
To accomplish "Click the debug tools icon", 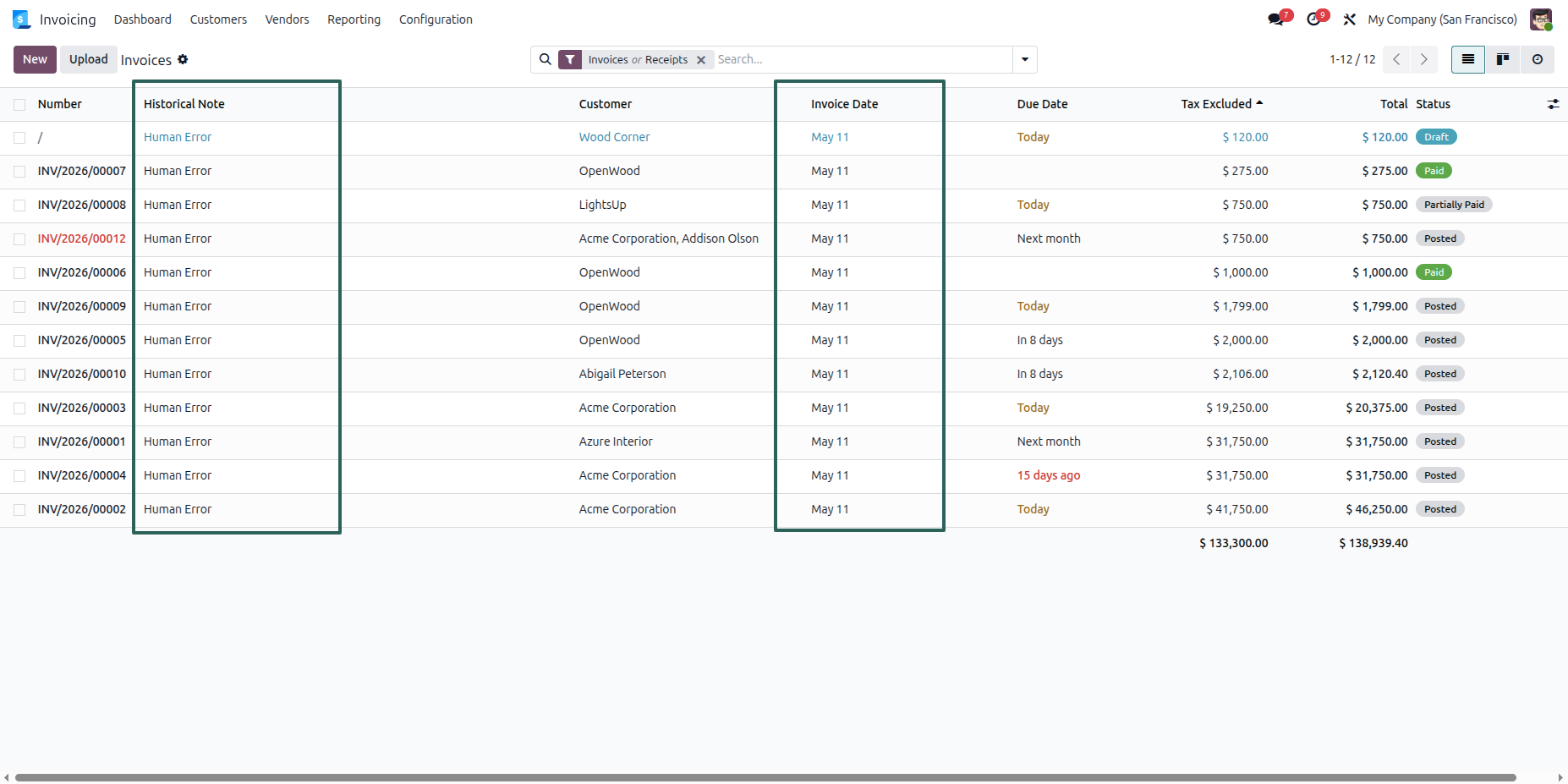I will point(1350,19).
